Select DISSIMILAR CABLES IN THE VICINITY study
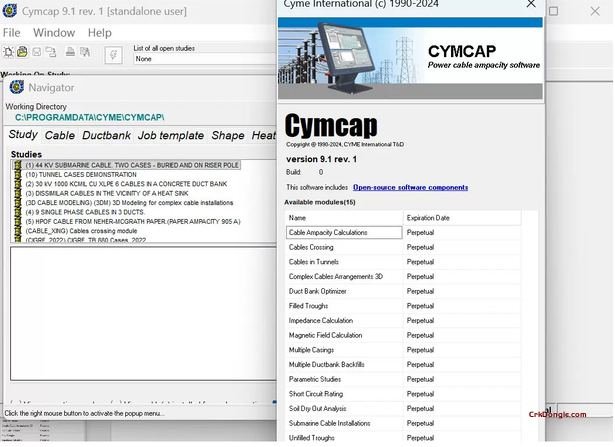Viewport: 615px width, 447px height. pyautogui.click(x=107, y=194)
